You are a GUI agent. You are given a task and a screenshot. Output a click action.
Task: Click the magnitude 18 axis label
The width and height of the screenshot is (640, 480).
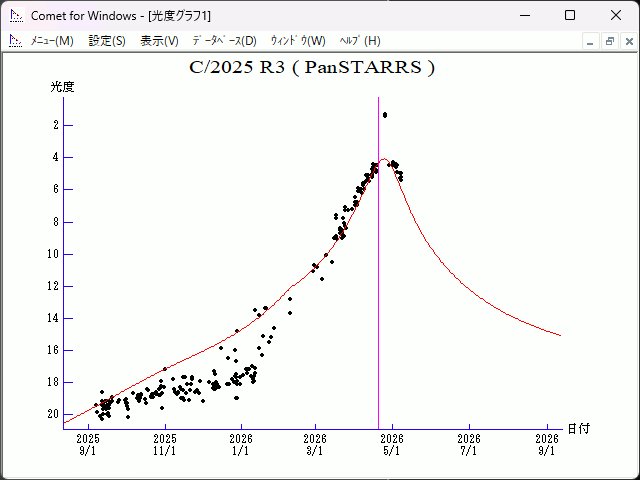point(53,382)
